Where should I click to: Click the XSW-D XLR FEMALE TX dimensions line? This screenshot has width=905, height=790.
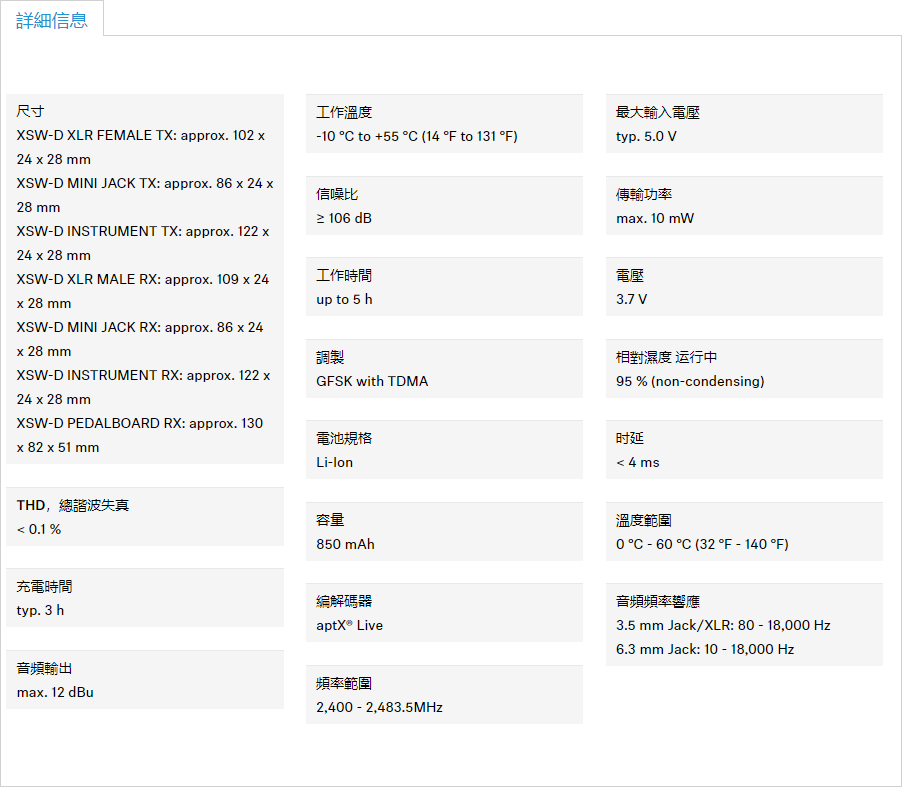[141, 147]
